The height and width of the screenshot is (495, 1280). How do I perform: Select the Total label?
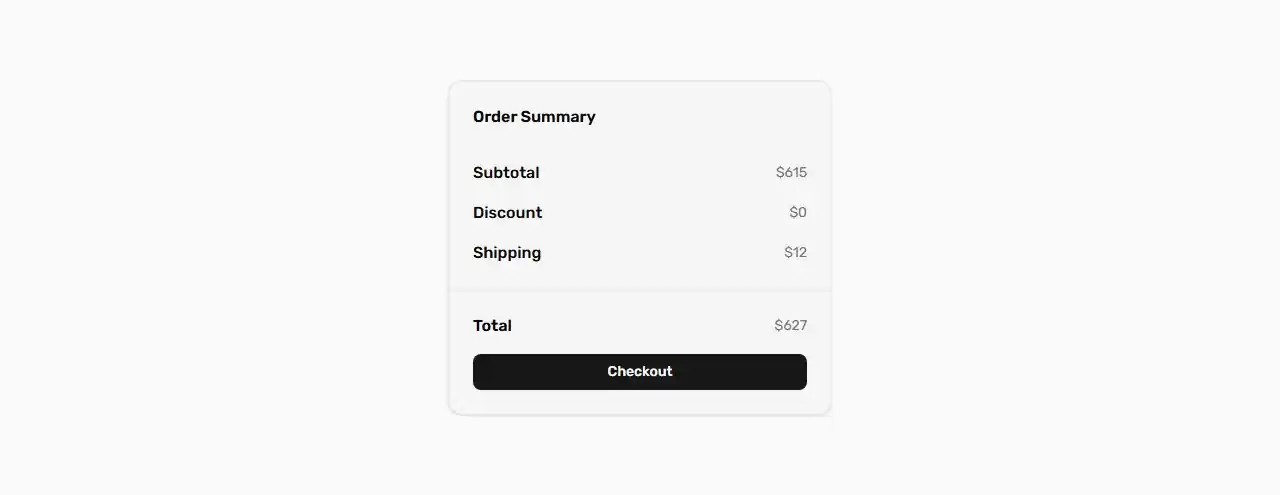492,326
